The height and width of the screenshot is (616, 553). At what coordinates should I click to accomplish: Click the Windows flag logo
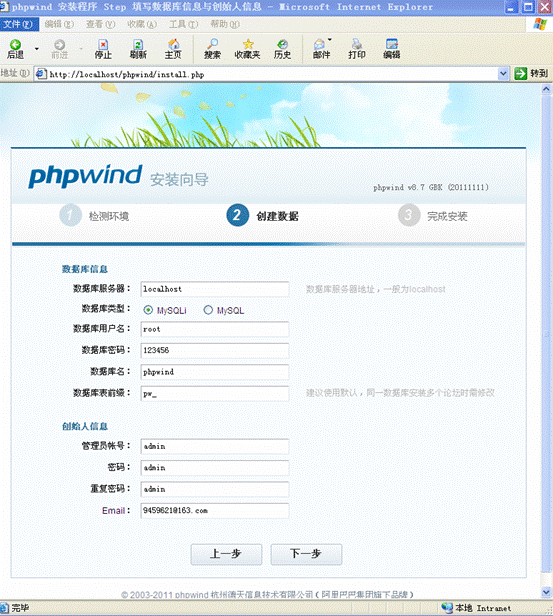pyautogui.click(x=540, y=24)
